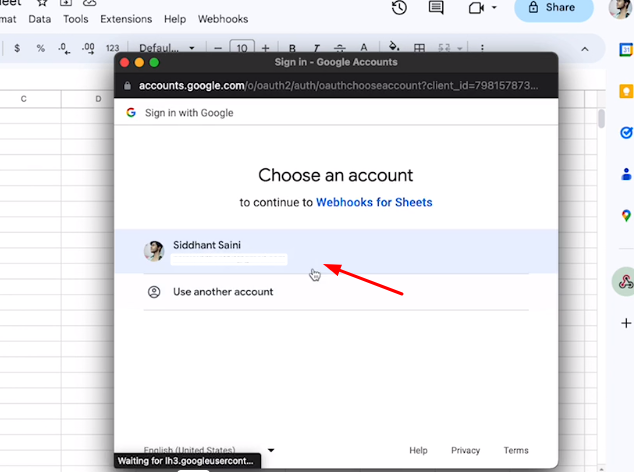Click the lock icon in address bar

127,86
